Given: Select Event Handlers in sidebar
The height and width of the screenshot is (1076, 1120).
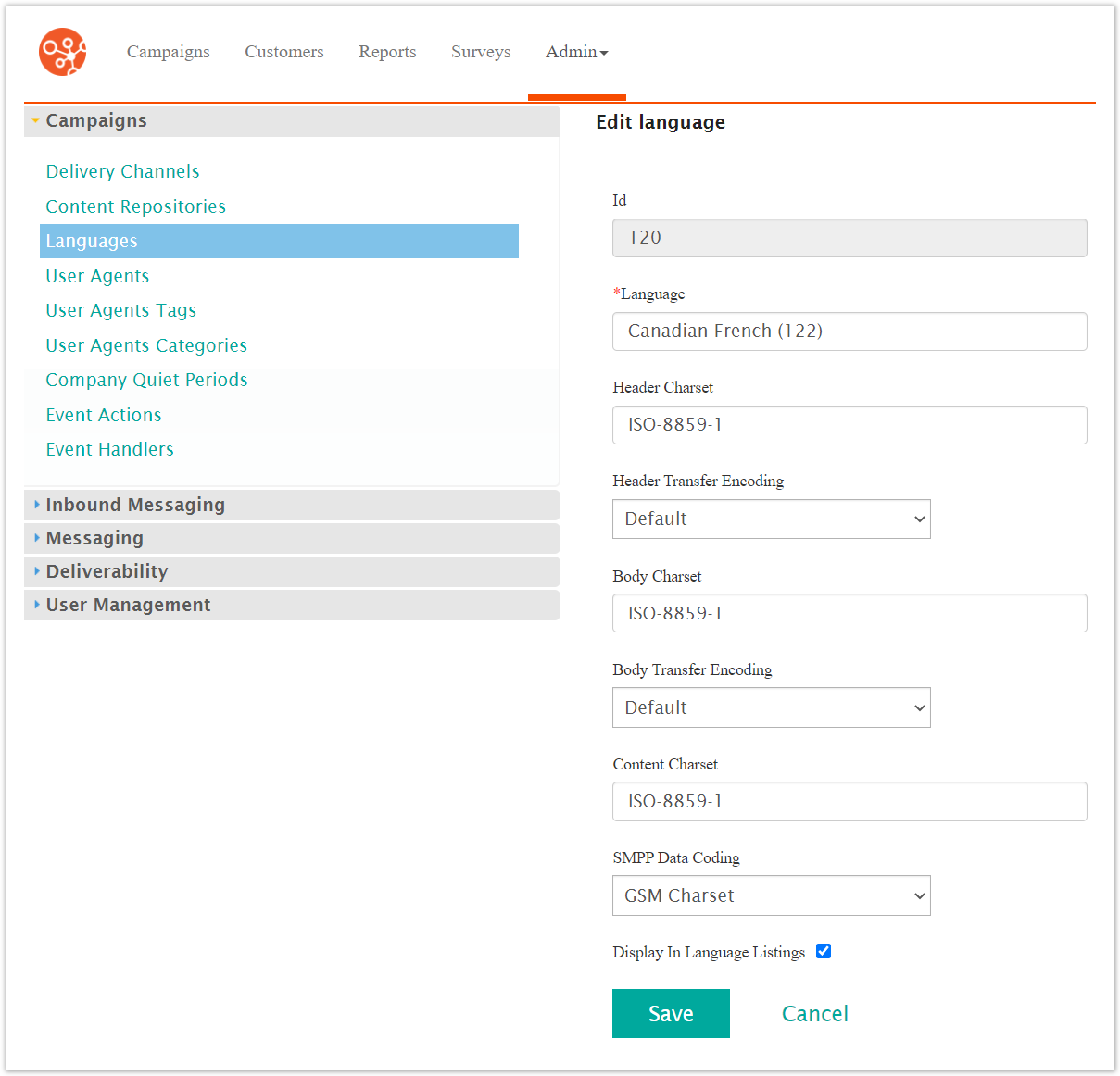Looking at the screenshot, I should (x=109, y=449).
